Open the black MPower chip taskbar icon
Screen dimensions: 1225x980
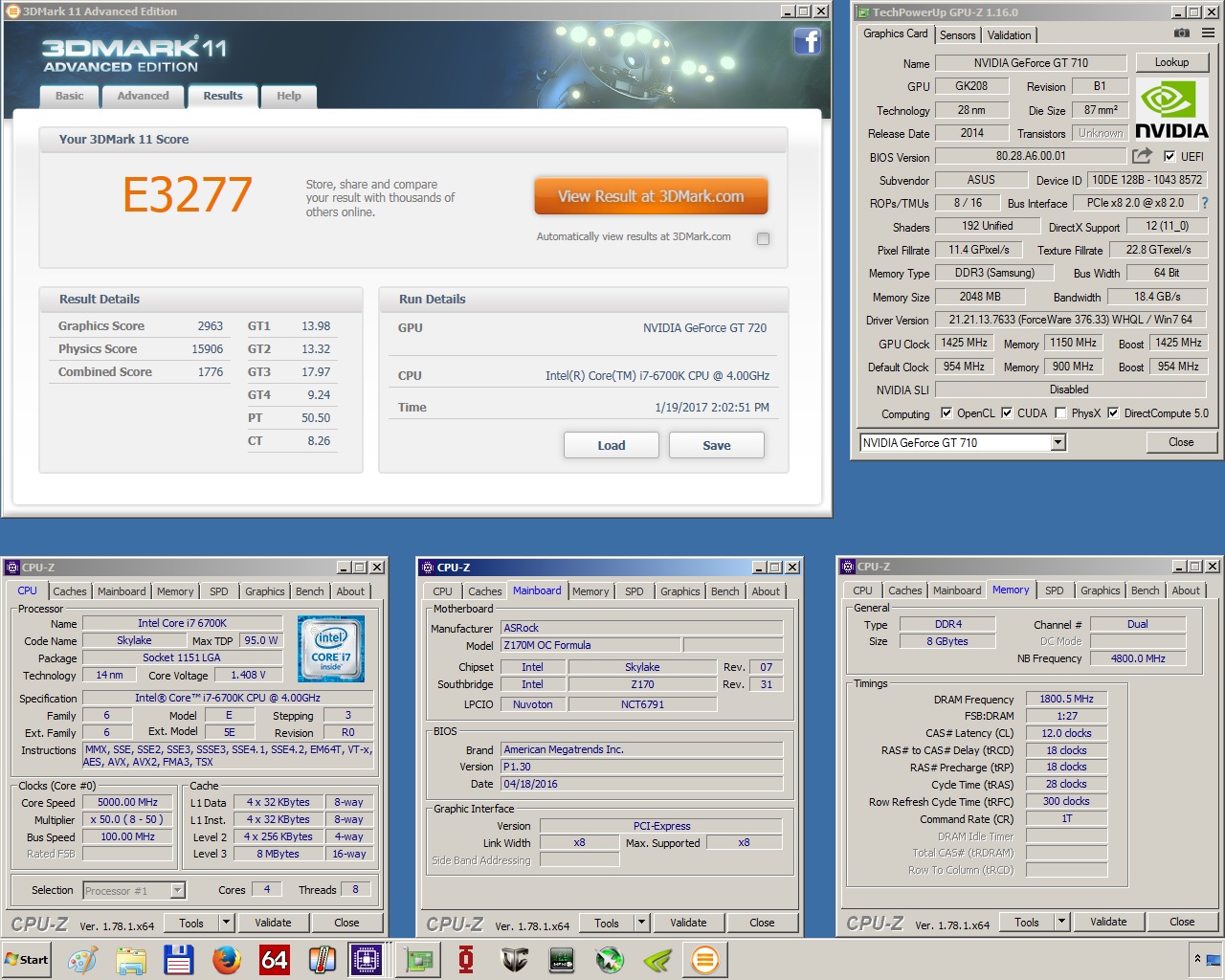pos(562,959)
